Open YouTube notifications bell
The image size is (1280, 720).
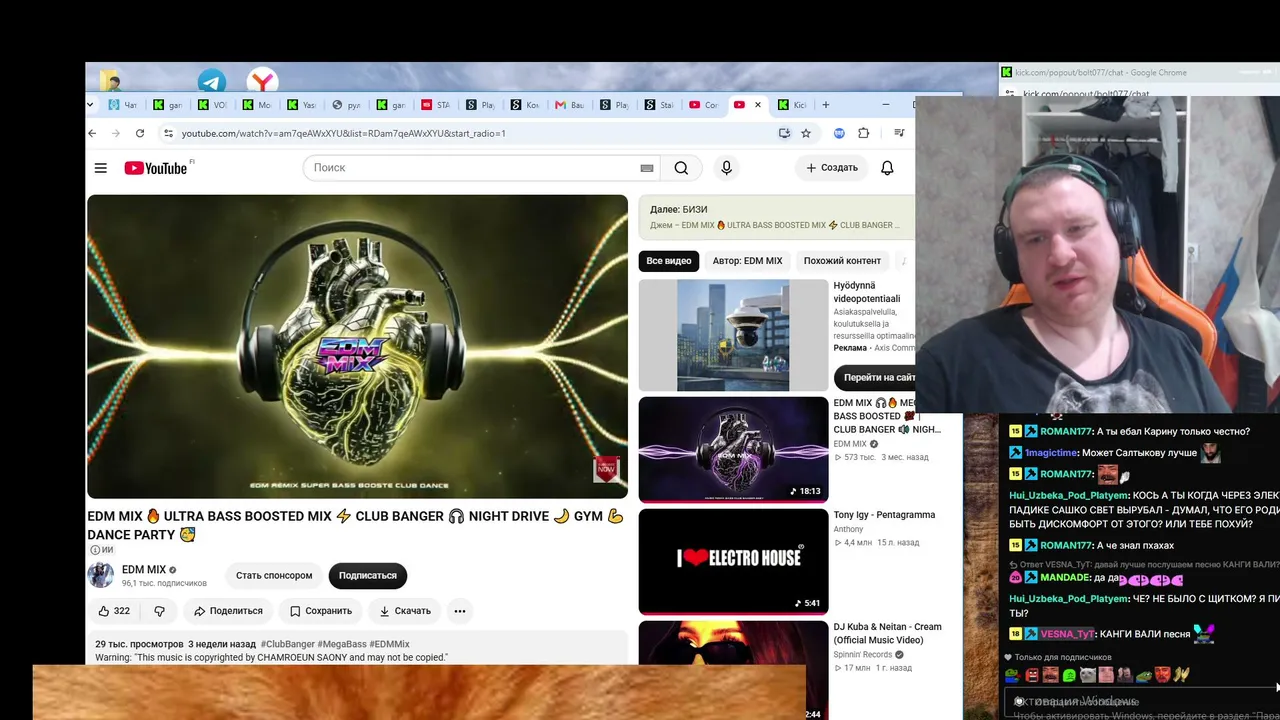click(887, 168)
